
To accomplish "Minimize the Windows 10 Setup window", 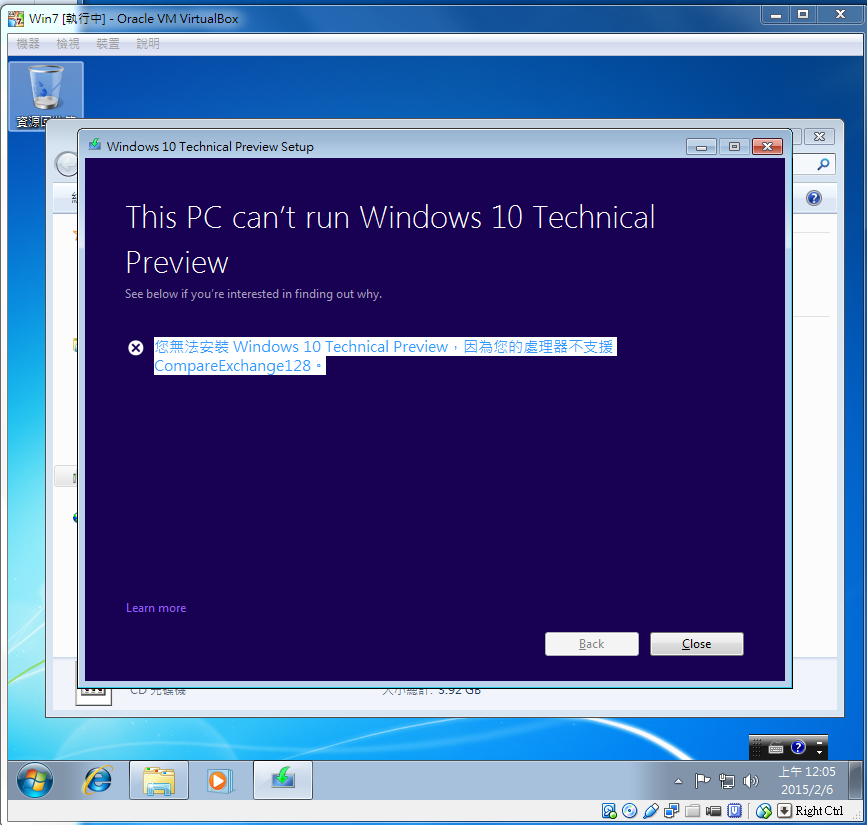I will coord(702,147).
